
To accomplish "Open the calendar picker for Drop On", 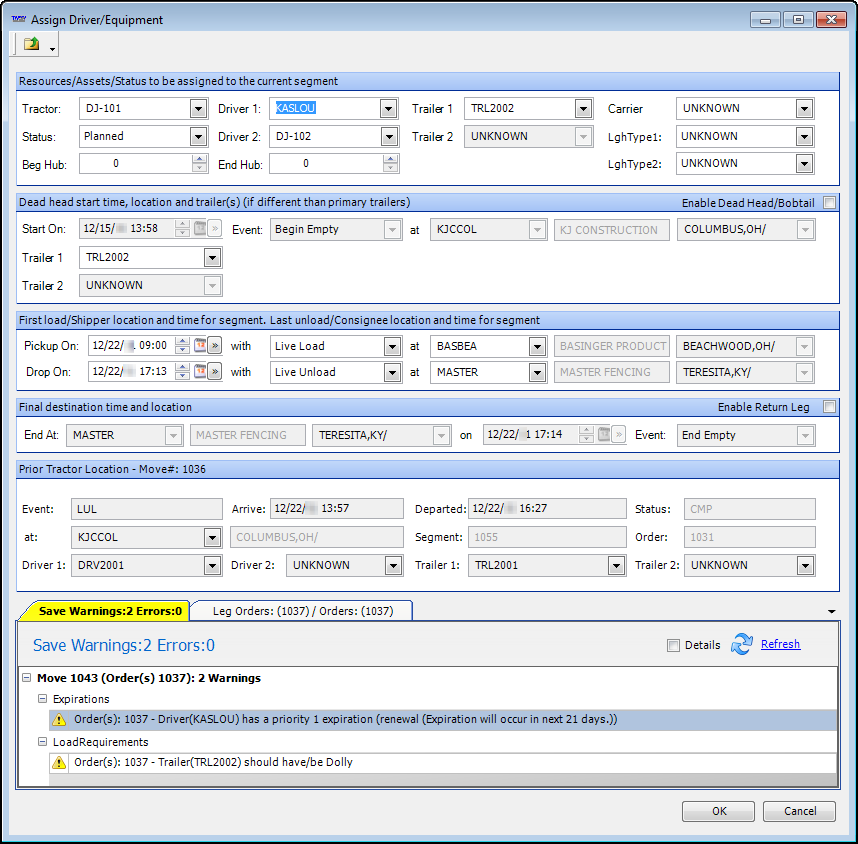I will 199,372.
